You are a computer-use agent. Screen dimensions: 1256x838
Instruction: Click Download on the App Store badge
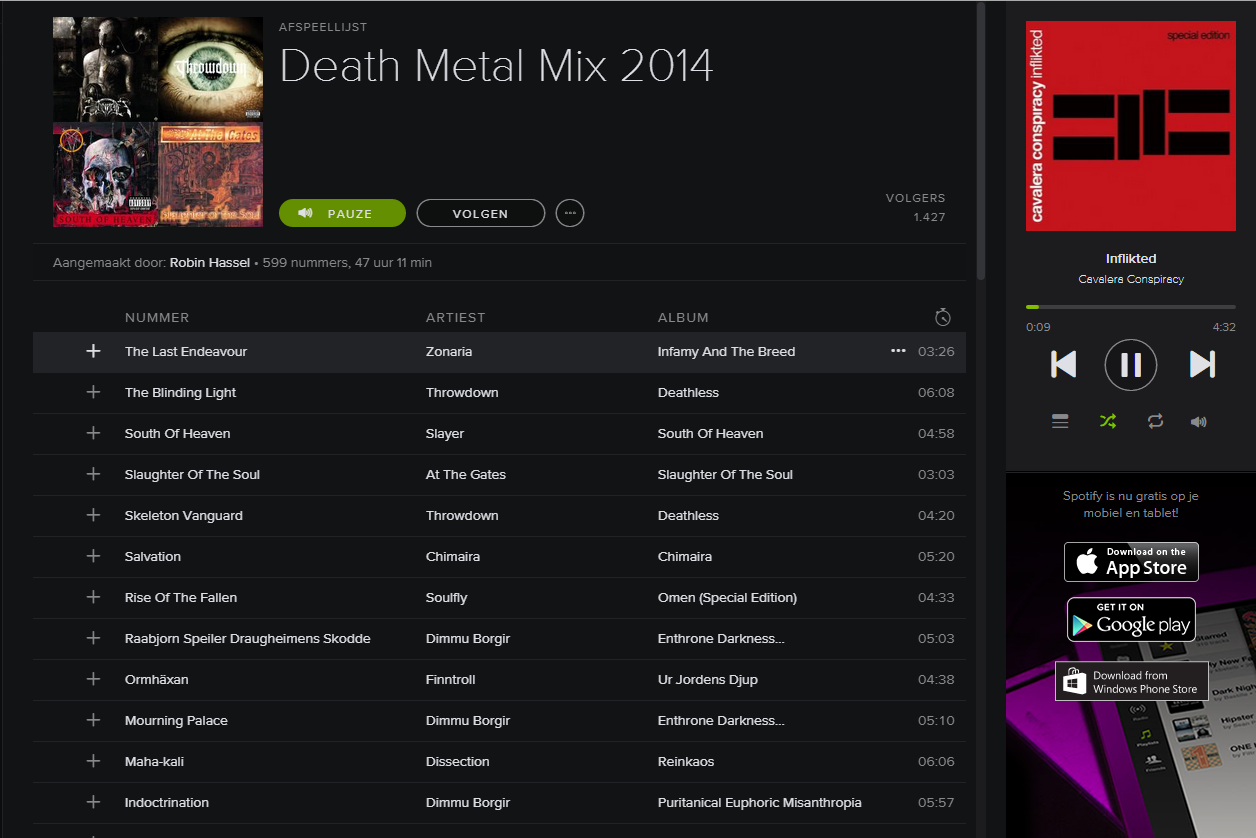click(1131, 561)
